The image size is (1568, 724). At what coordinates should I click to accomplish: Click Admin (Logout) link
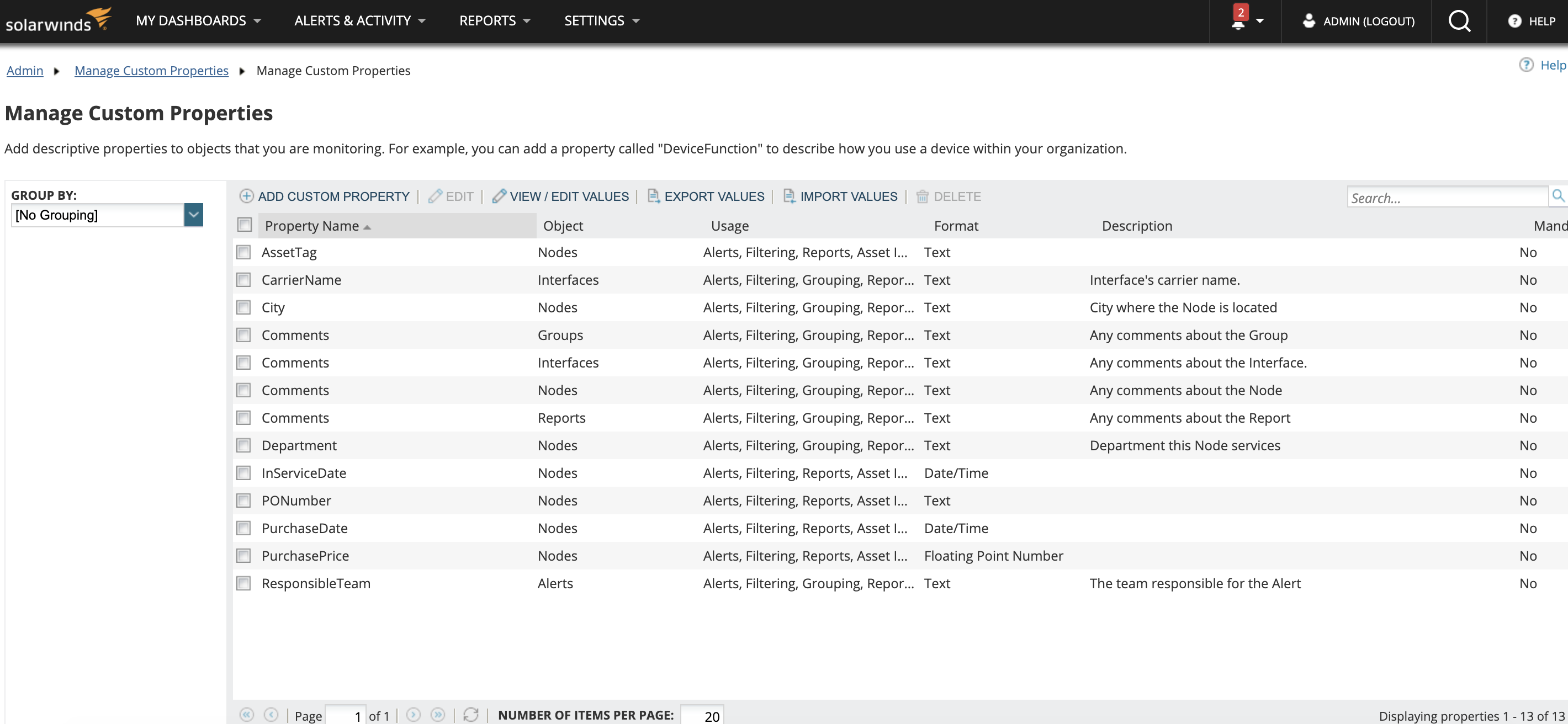pyautogui.click(x=1368, y=22)
